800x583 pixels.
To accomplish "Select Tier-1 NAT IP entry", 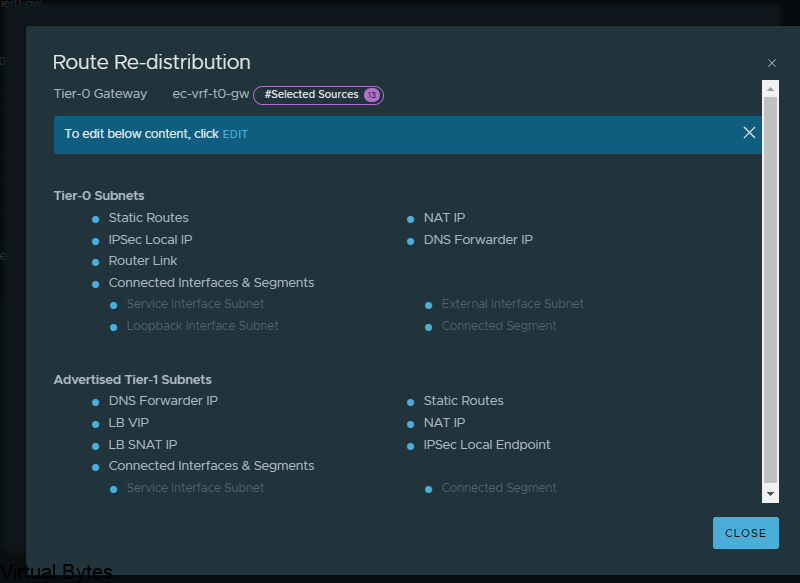I will 444,423.
